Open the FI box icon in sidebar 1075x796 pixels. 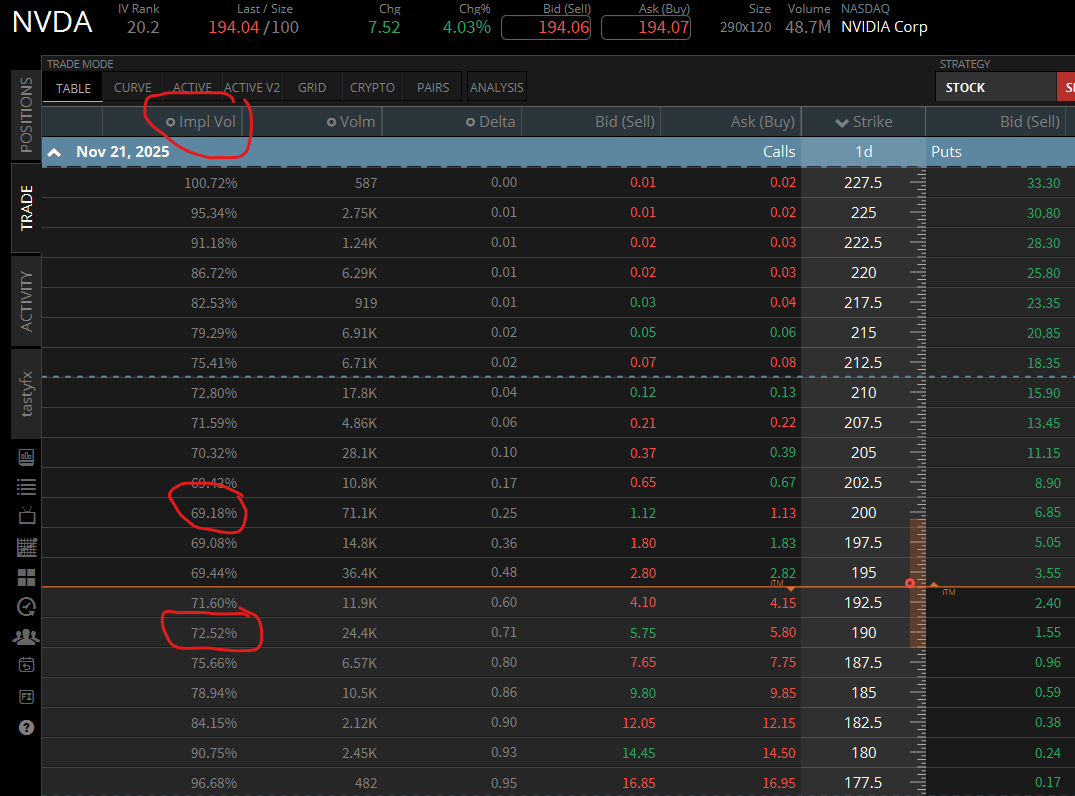(x=26, y=697)
